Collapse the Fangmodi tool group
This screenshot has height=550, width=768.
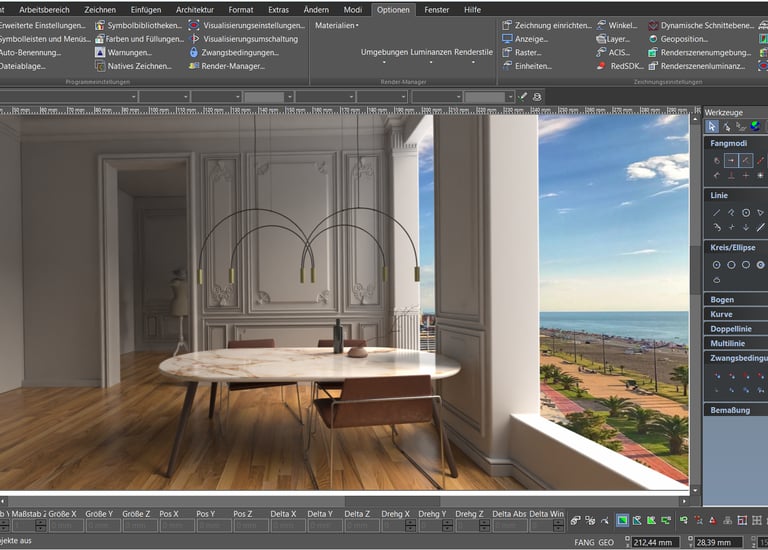[x=736, y=143]
